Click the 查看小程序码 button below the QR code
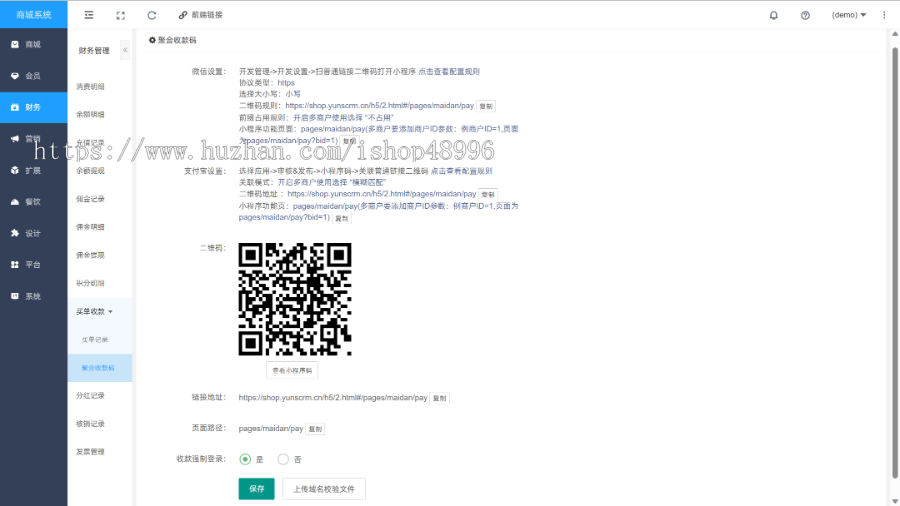This screenshot has height=506, width=900. (292, 371)
